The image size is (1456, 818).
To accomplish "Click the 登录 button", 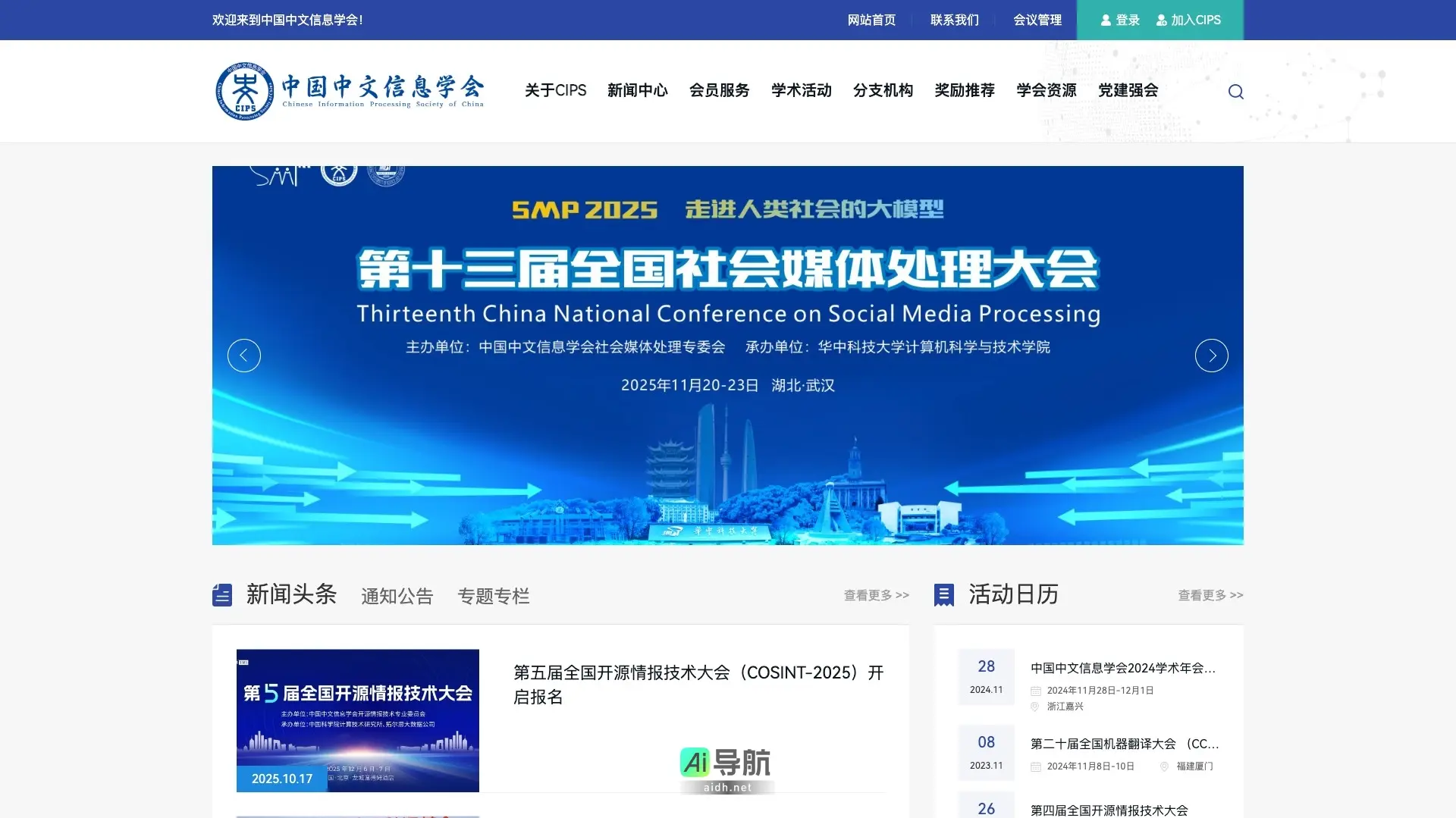I will coord(1121,20).
